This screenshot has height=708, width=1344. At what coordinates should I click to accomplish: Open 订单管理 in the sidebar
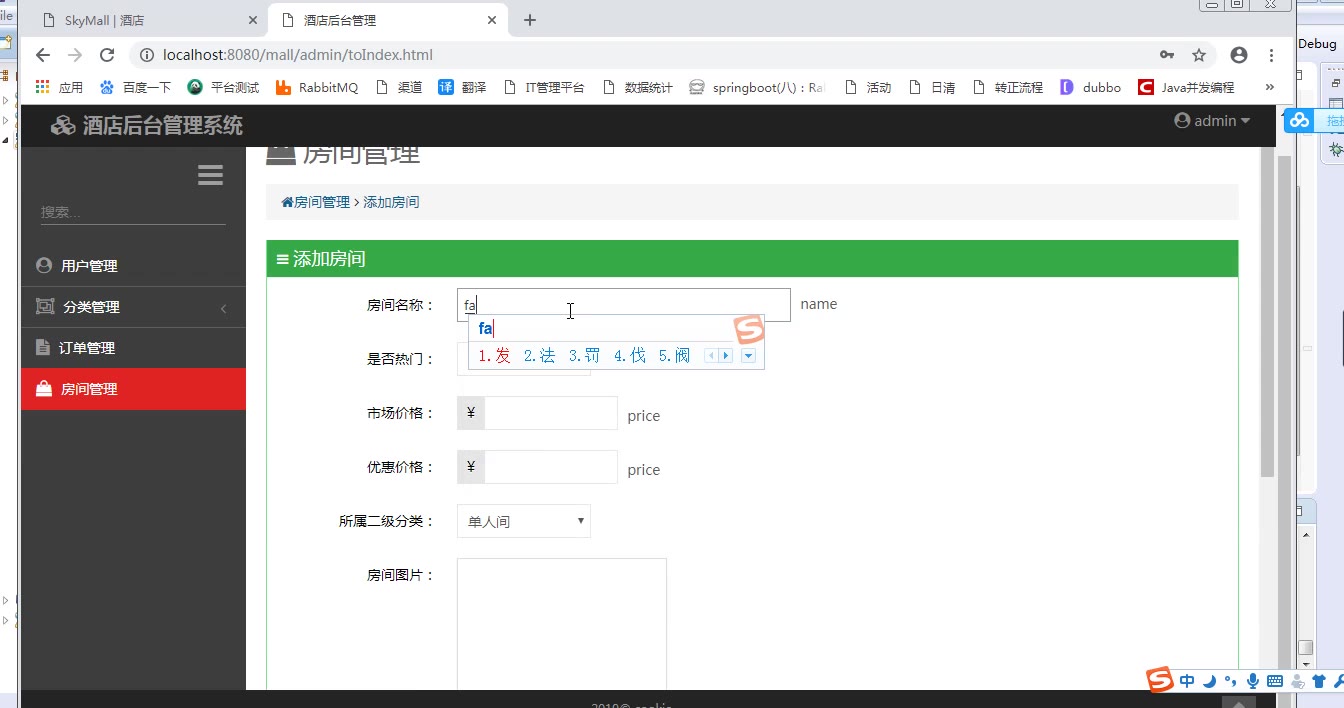click(133, 348)
